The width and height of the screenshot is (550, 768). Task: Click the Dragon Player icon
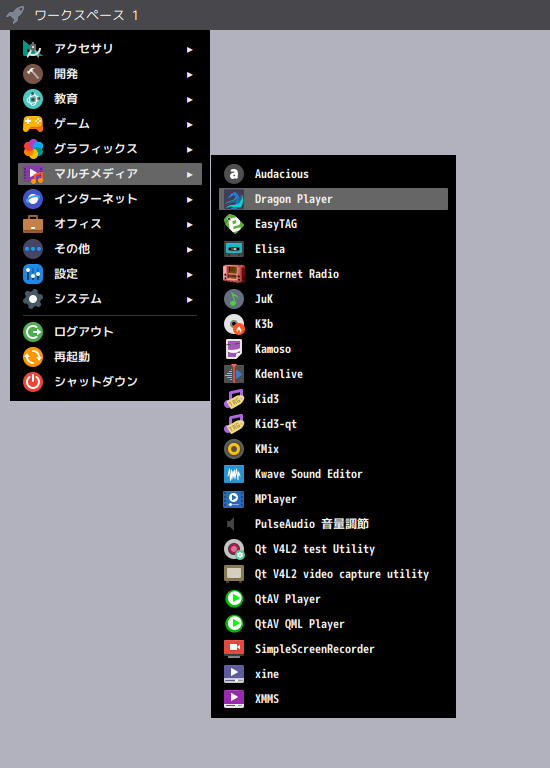pyautogui.click(x=234, y=199)
